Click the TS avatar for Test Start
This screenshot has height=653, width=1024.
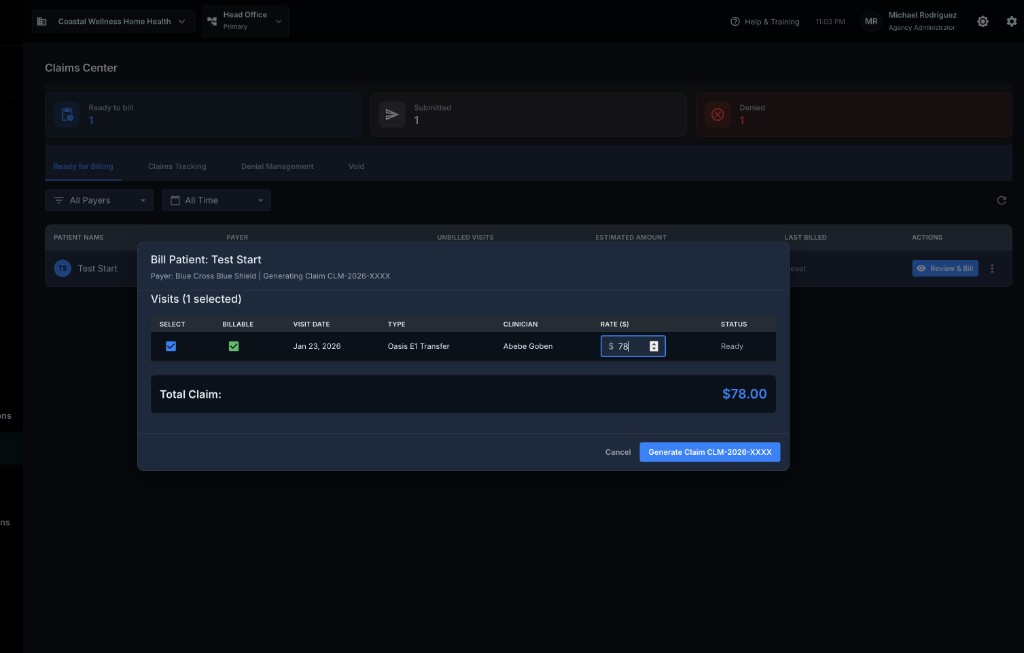63,268
